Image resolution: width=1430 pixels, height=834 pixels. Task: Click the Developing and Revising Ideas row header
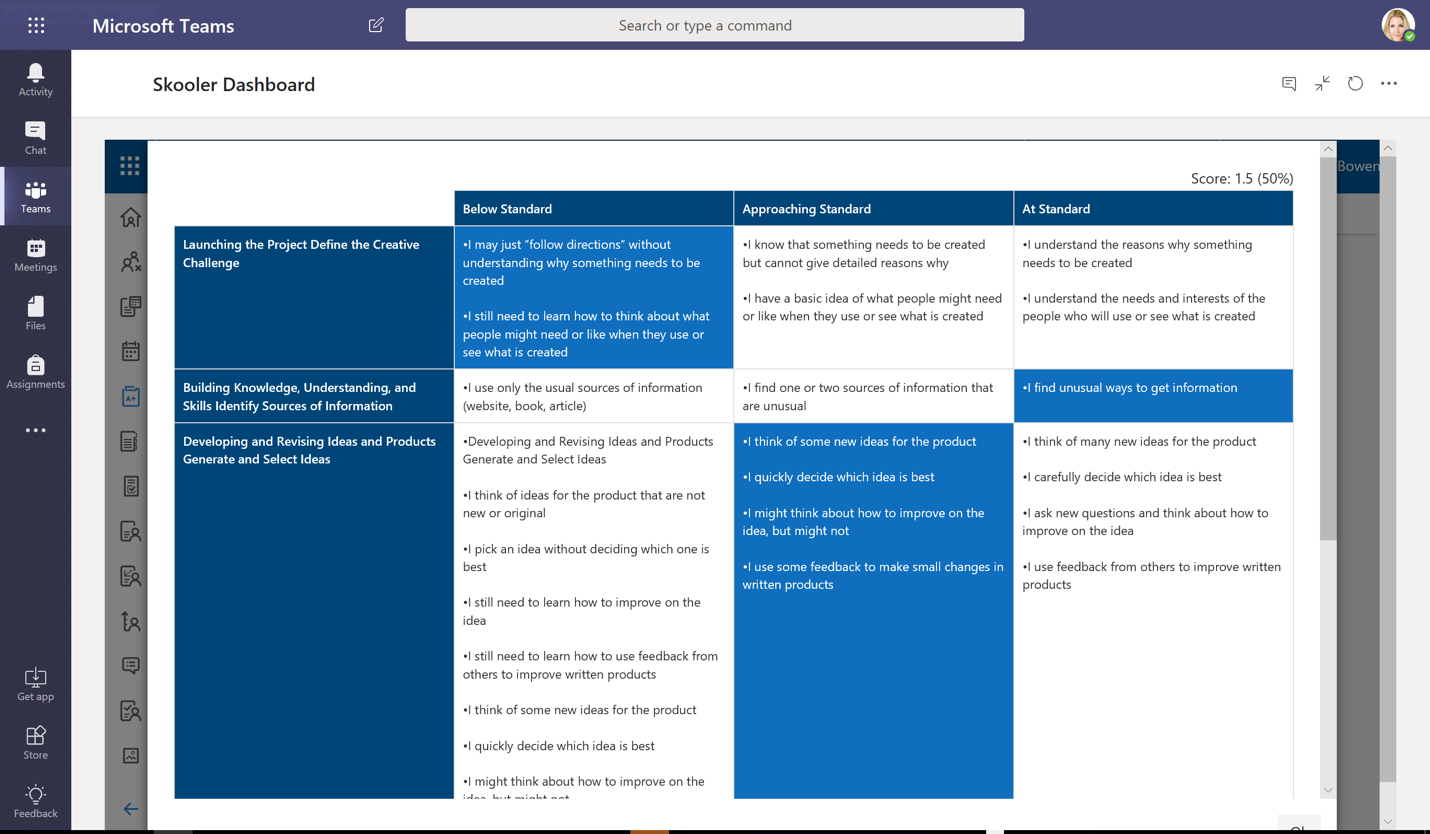pos(314,611)
